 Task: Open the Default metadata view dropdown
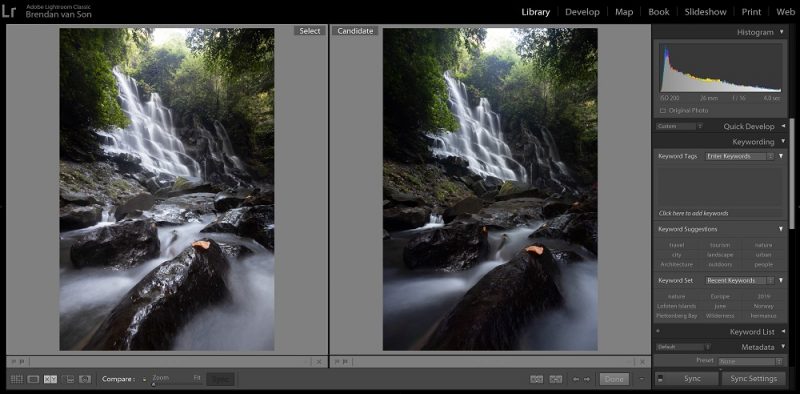[683, 347]
